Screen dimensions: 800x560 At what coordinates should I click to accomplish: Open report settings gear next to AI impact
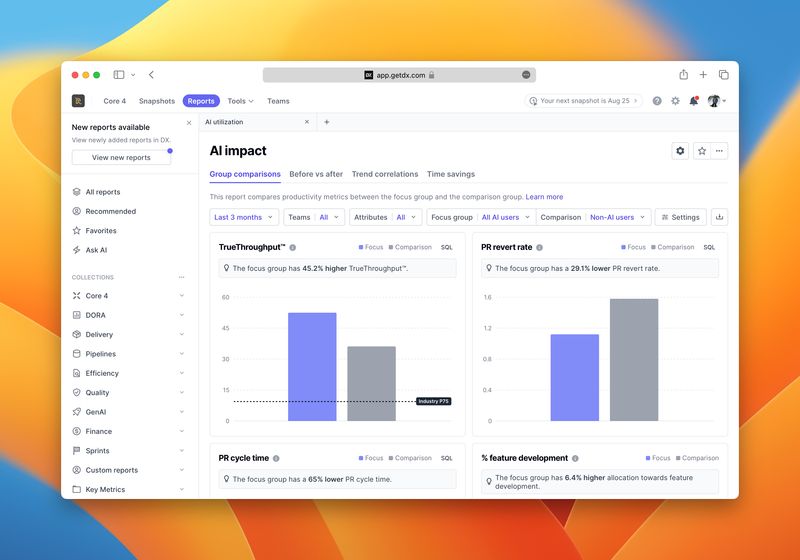pos(681,151)
